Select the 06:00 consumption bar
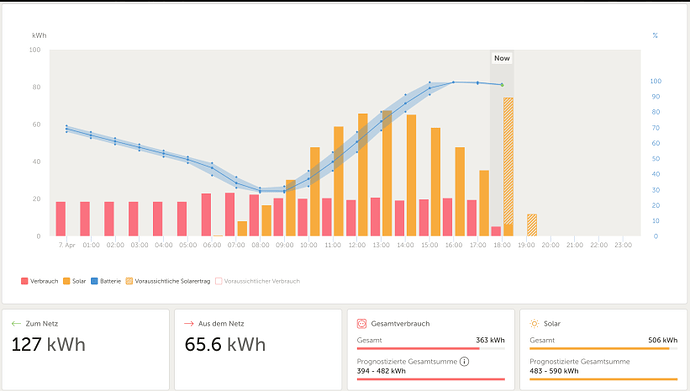Image resolution: width=690 pixels, height=391 pixels. (206, 215)
